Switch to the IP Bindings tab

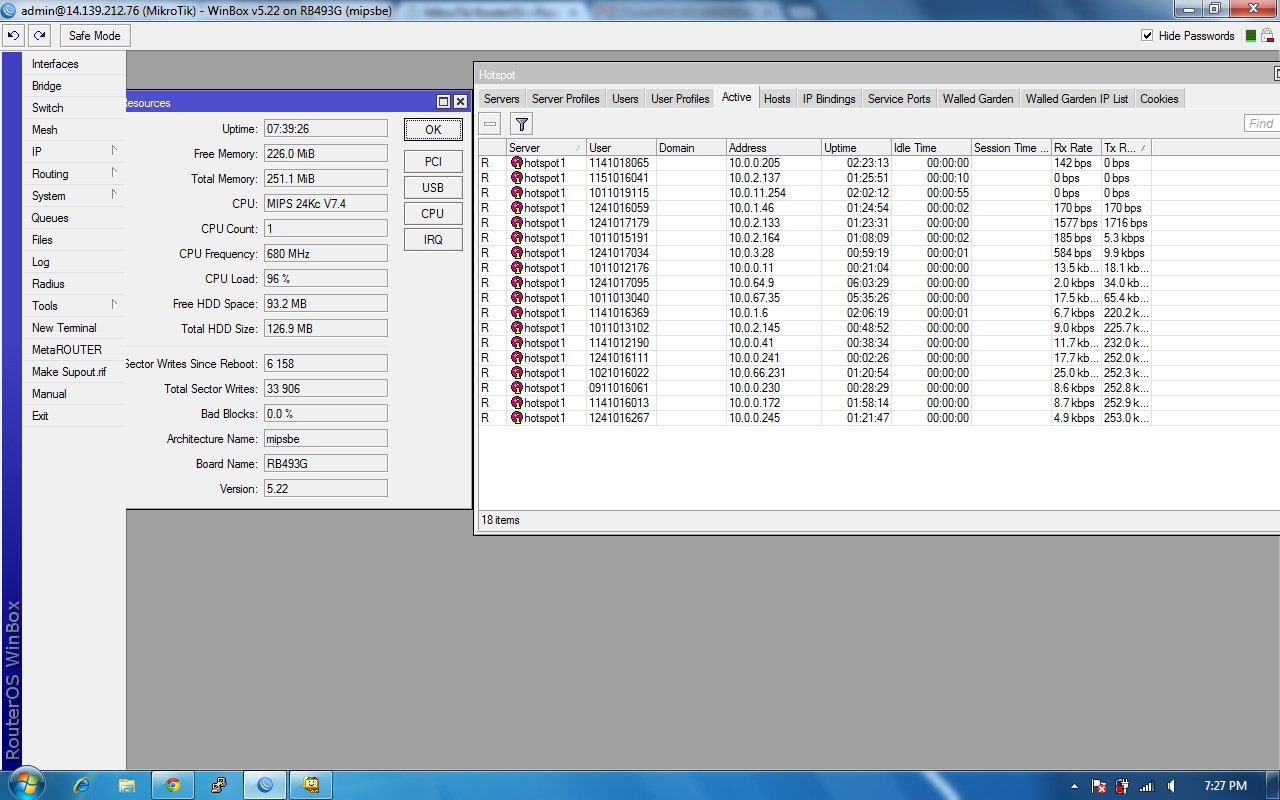click(829, 99)
